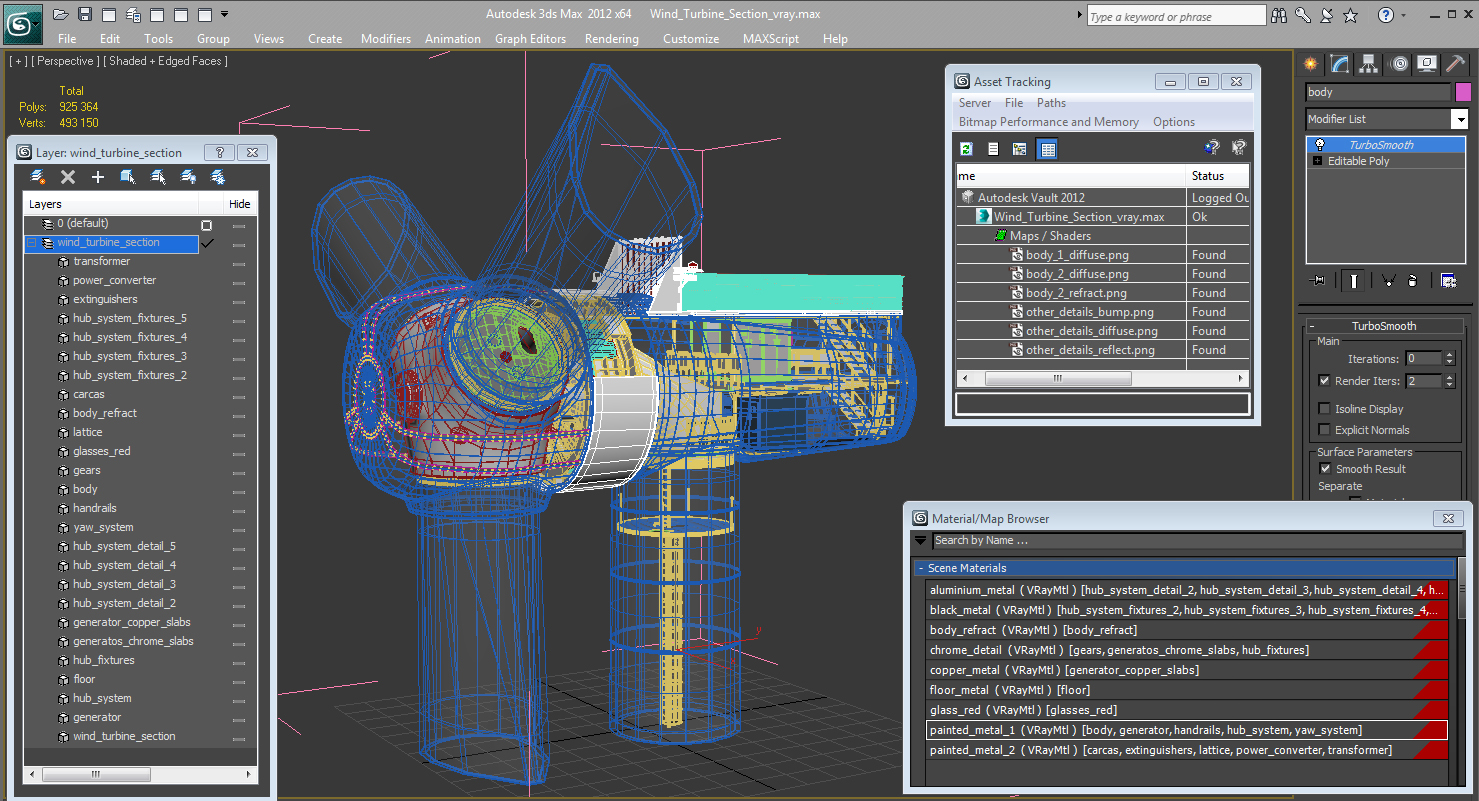Open the Display command panel tab
Screen dimensions: 1479x801
[x=1427, y=64]
